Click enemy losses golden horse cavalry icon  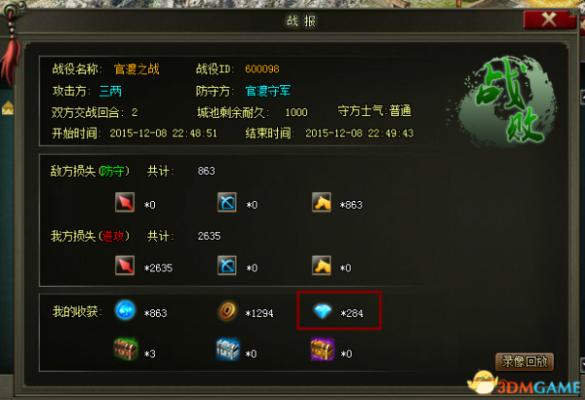[322, 203]
